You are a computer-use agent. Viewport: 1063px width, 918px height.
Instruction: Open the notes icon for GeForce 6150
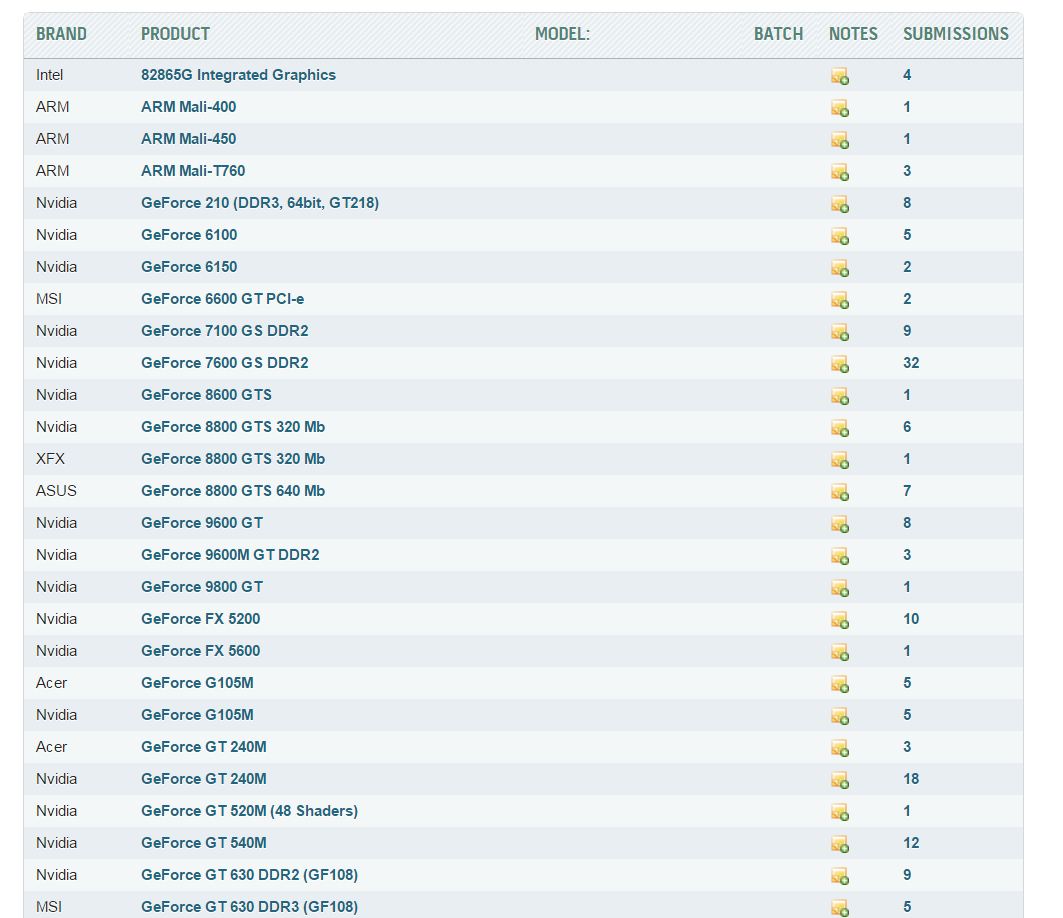coord(840,268)
